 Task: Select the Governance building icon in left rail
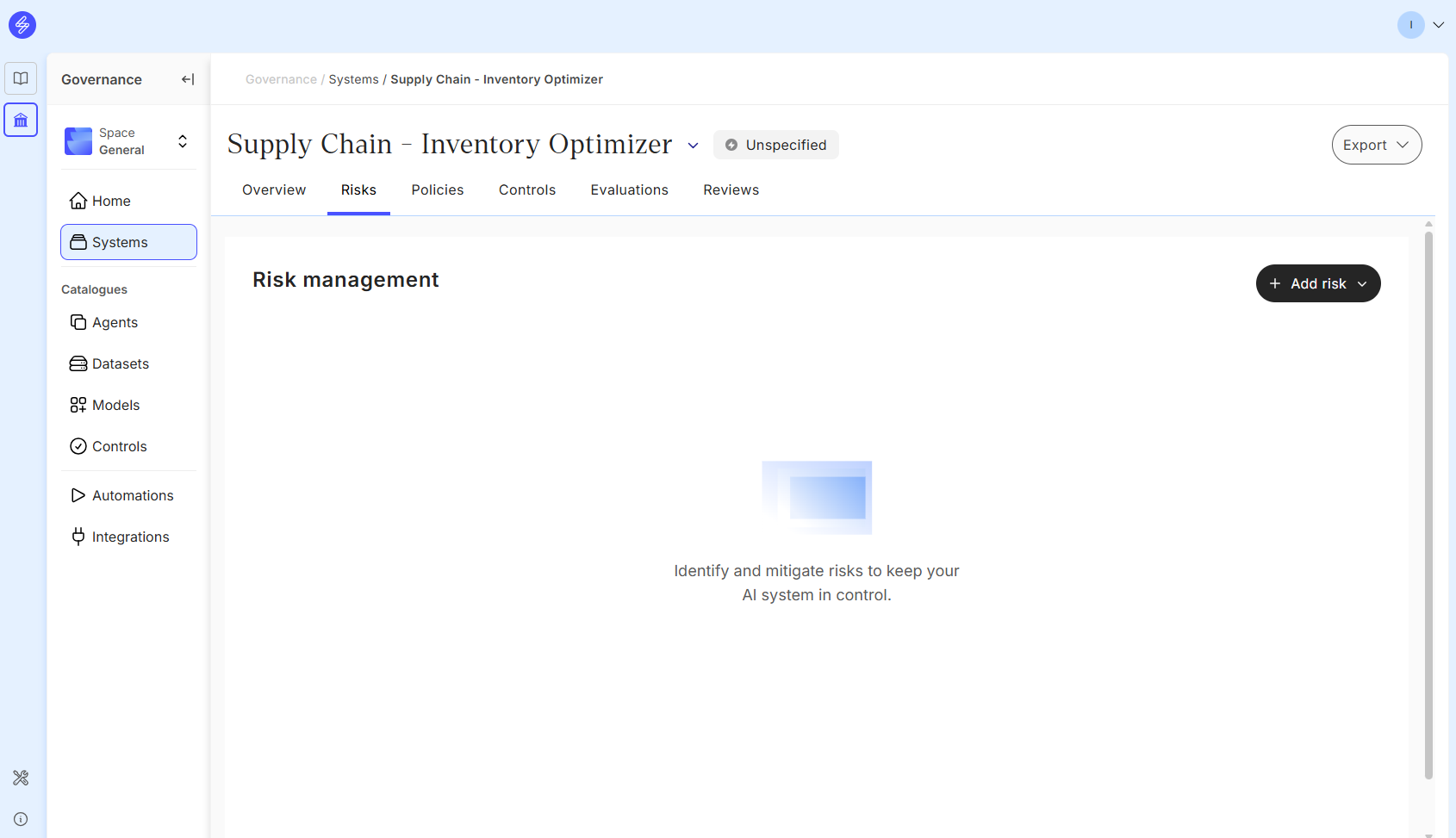click(21, 121)
